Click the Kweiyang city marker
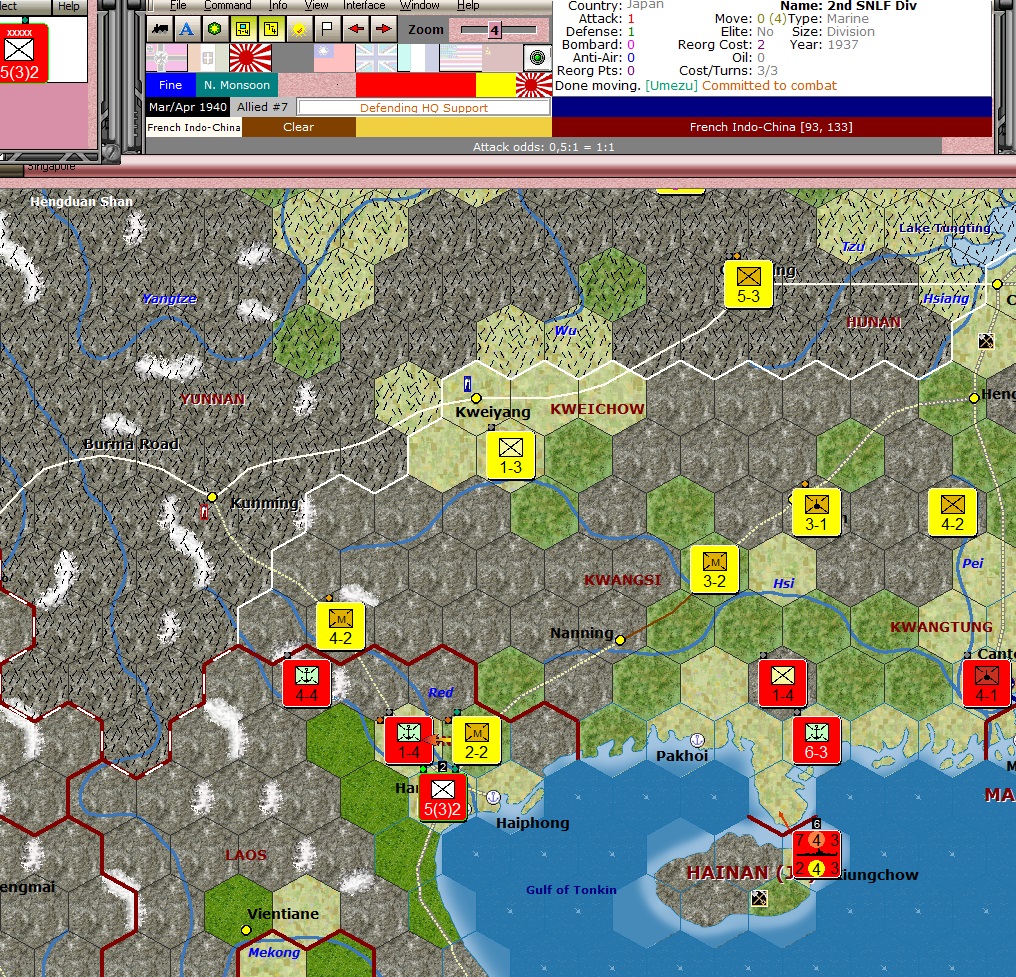 pyautogui.click(x=476, y=398)
